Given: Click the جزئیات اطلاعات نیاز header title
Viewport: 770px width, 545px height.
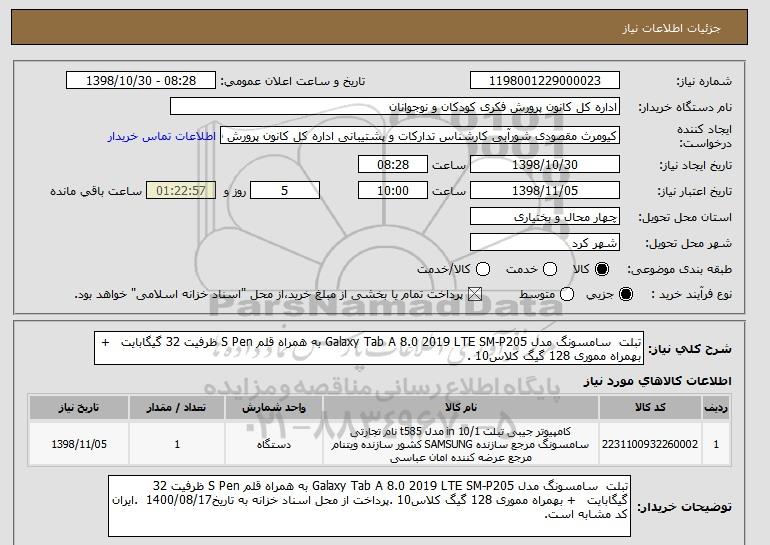Looking at the screenshot, I should (x=671, y=28).
